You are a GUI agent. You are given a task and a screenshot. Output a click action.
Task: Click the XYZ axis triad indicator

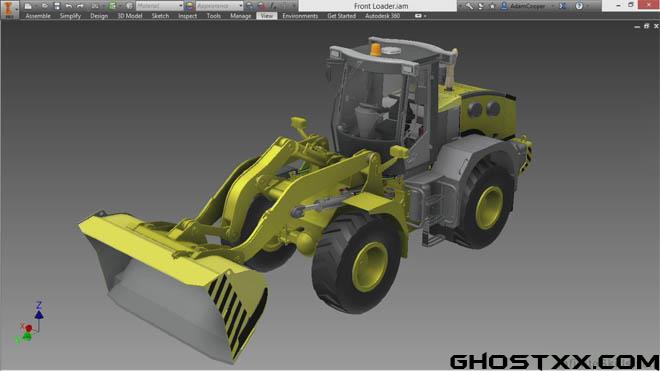[29, 323]
